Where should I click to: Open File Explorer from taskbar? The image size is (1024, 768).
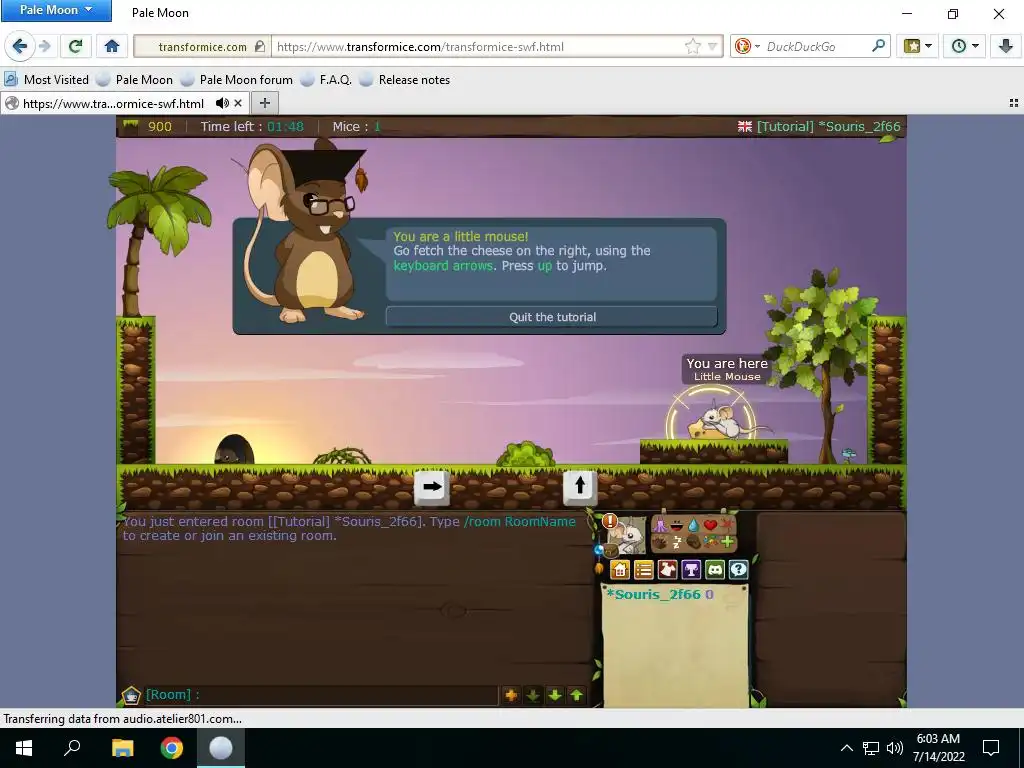(122, 748)
